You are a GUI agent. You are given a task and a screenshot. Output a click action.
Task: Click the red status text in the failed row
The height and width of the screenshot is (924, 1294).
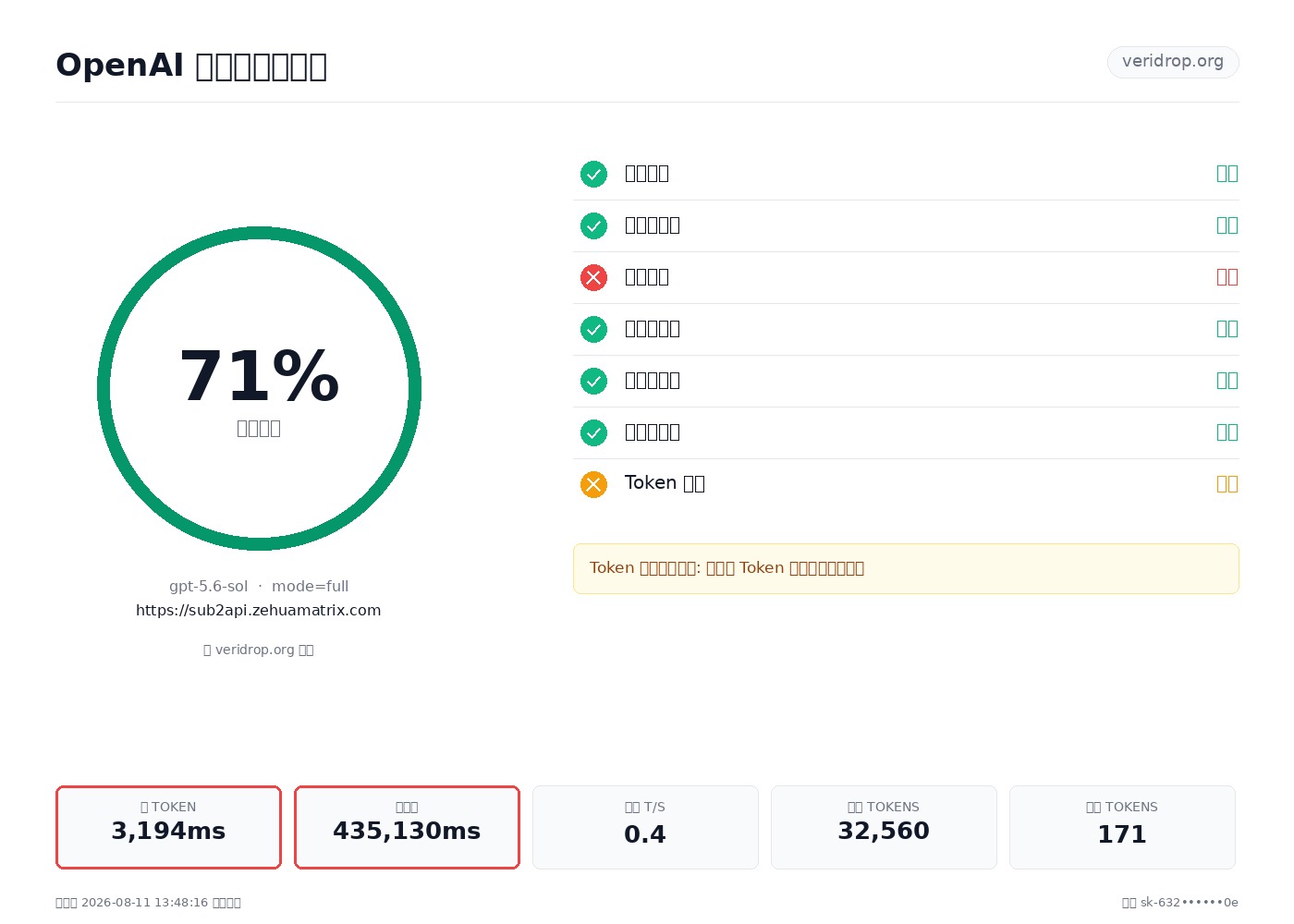[x=1227, y=277]
